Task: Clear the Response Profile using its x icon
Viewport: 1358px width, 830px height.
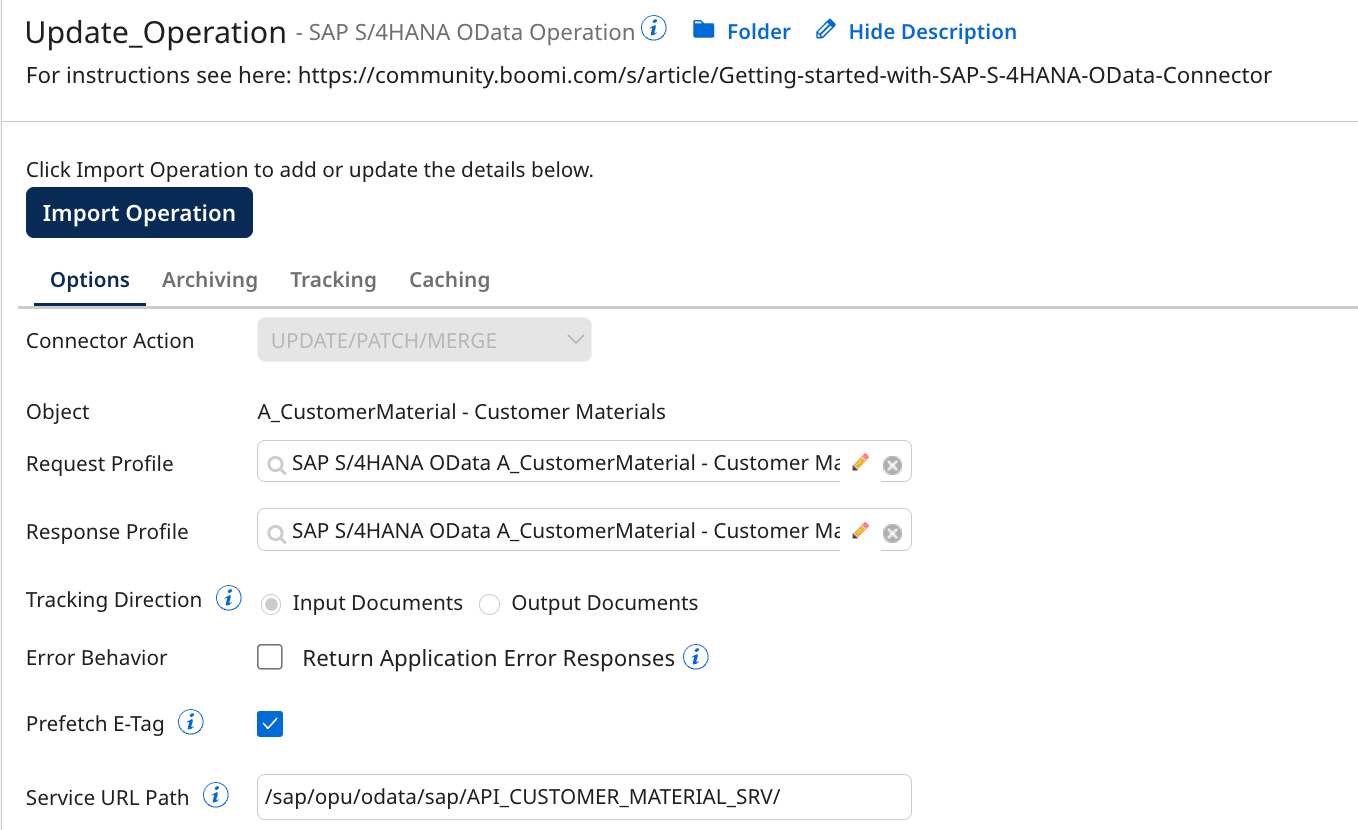Action: 892,532
